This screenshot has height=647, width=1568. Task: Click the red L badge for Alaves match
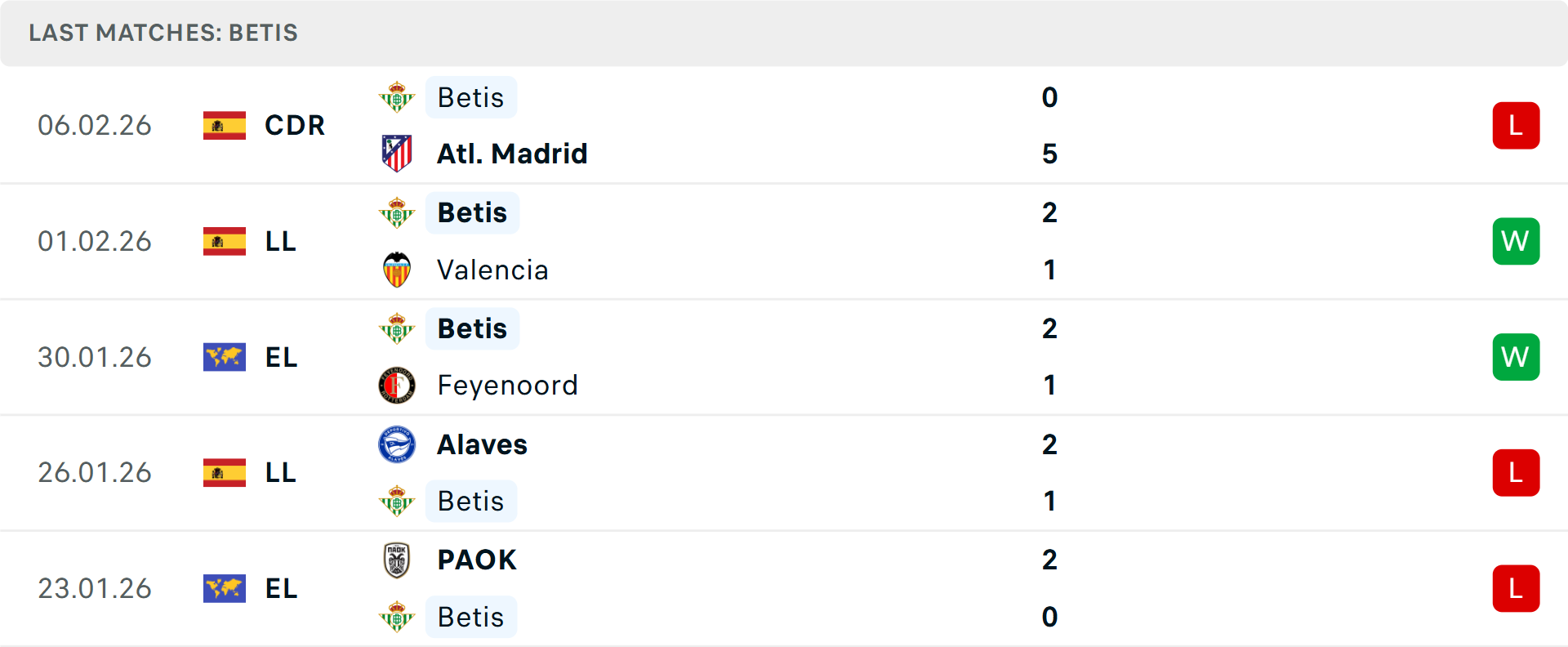1516,472
